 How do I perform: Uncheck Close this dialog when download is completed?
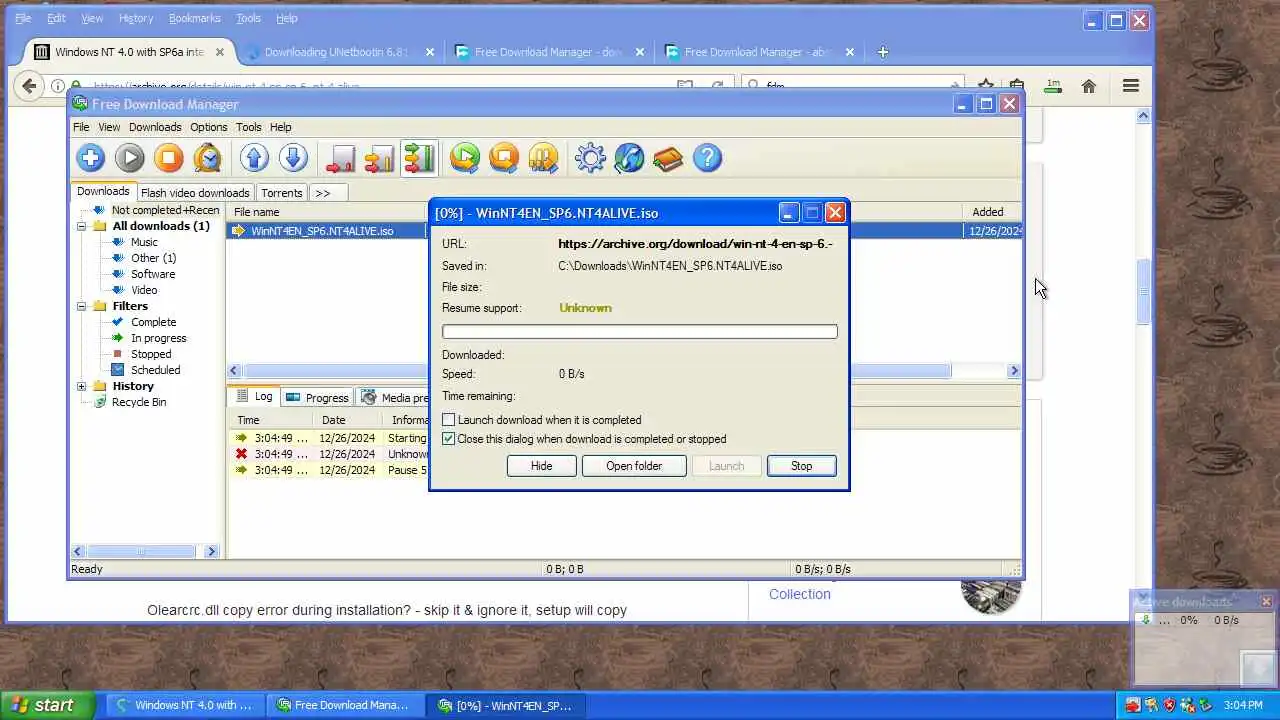[449, 439]
